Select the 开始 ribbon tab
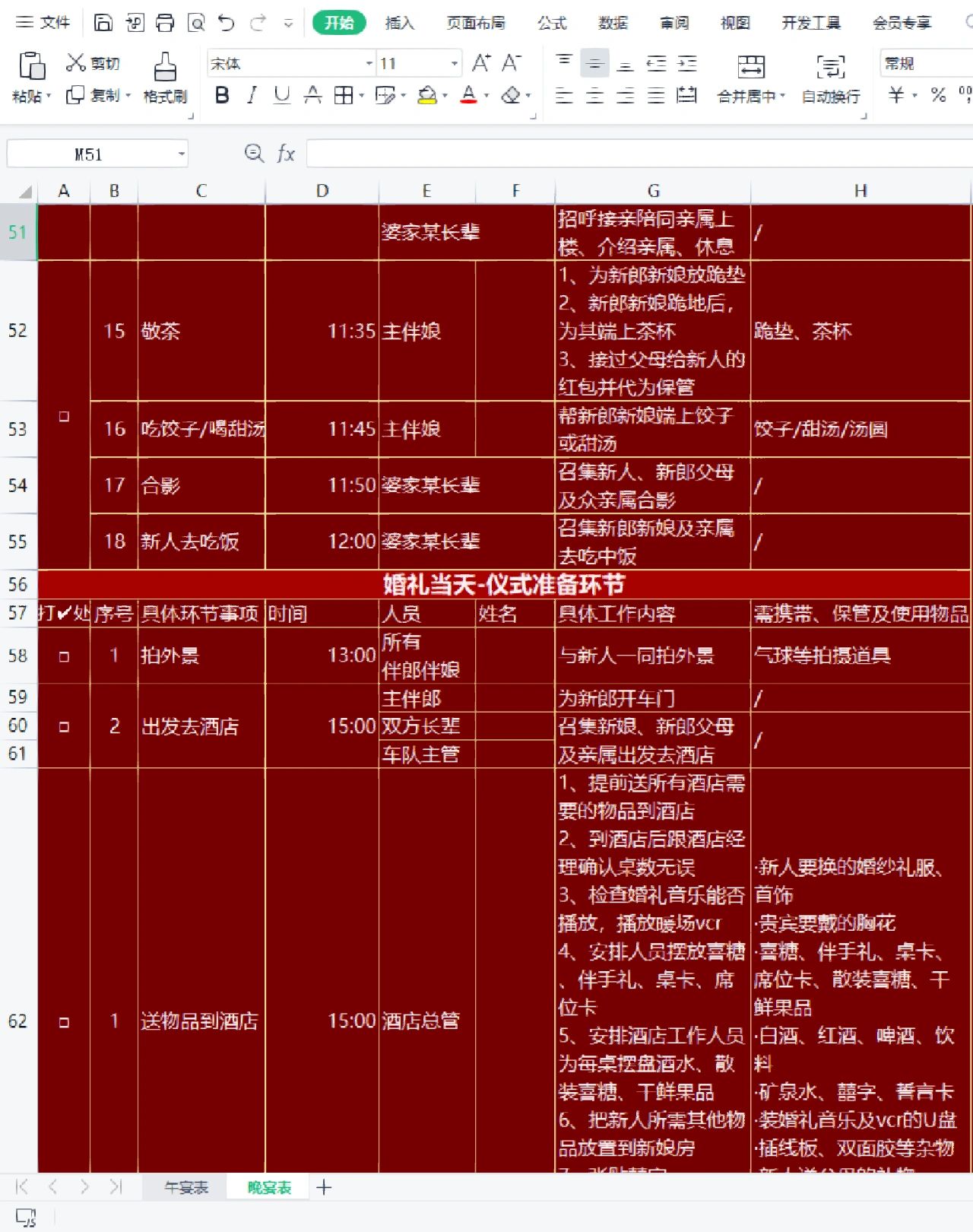 (x=339, y=23)
